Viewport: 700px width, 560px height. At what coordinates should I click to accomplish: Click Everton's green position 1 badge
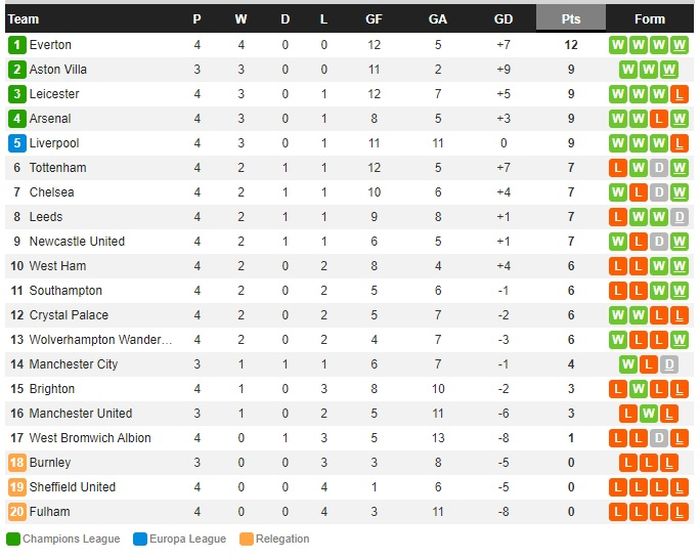(x=17, y=45)
